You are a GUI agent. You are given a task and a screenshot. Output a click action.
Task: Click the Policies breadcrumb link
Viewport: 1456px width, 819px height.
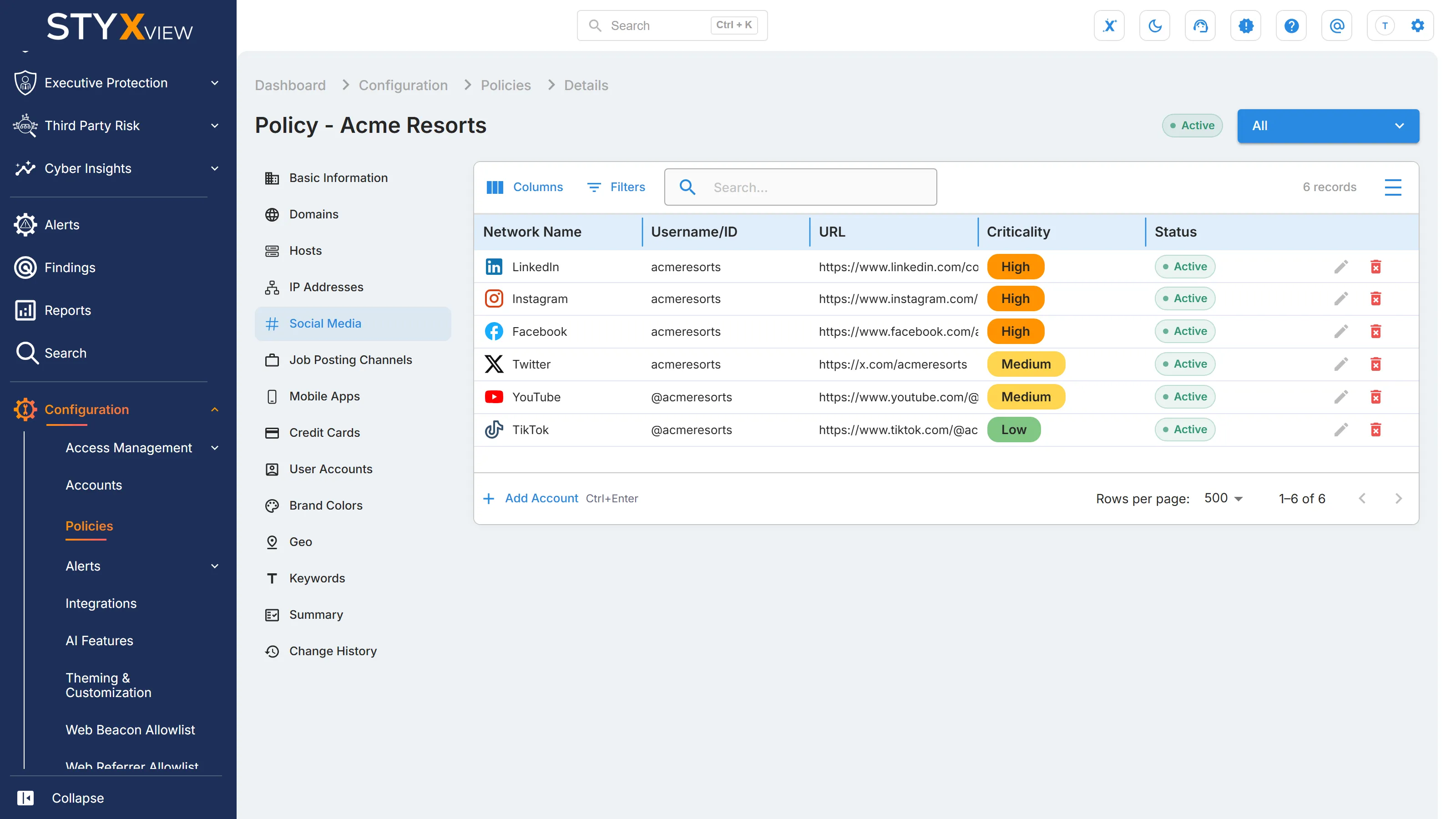pyautogui.click(x=506, y=86)
